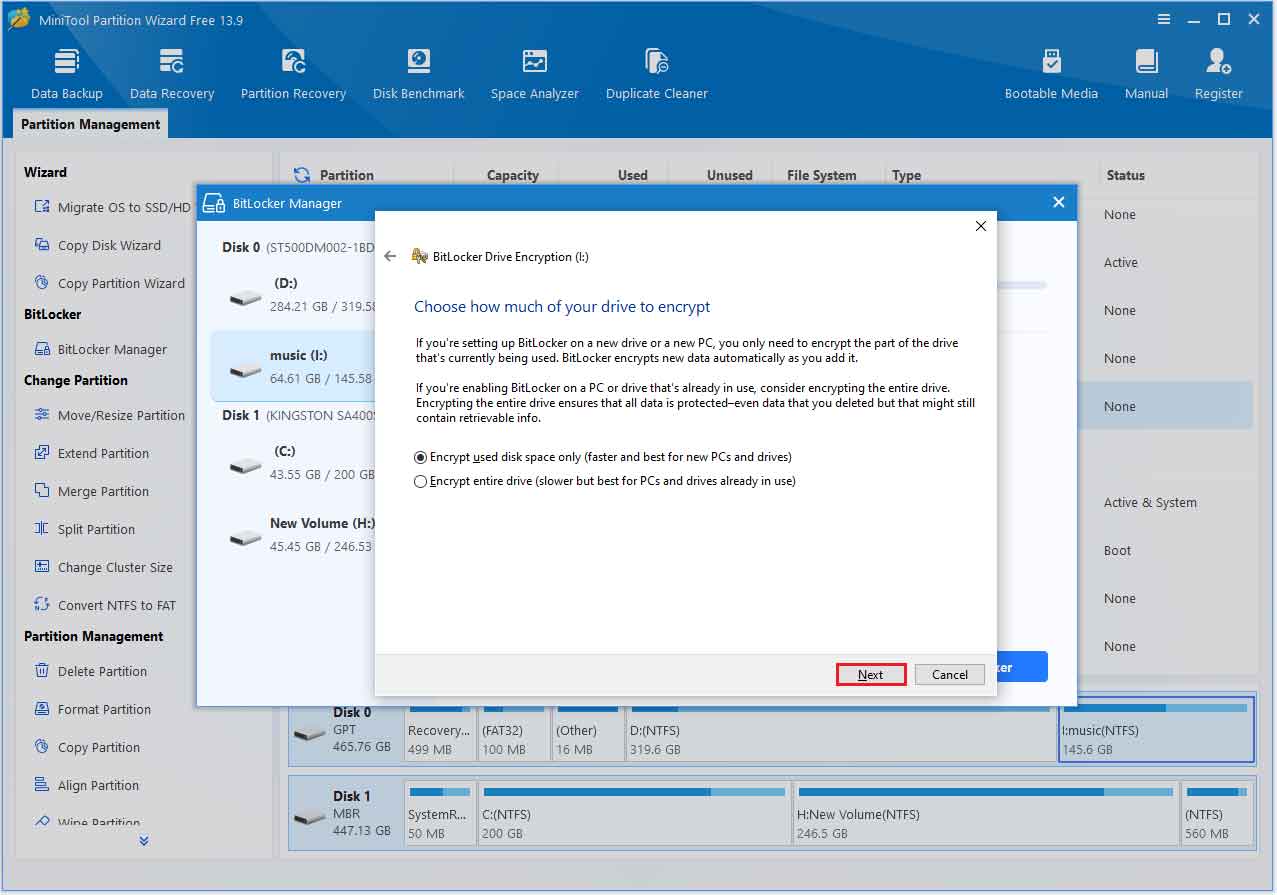Select drive (C:) in BitLocker Manager
The height and width of the screenshot is (895, 1277).
click(294, 463)
